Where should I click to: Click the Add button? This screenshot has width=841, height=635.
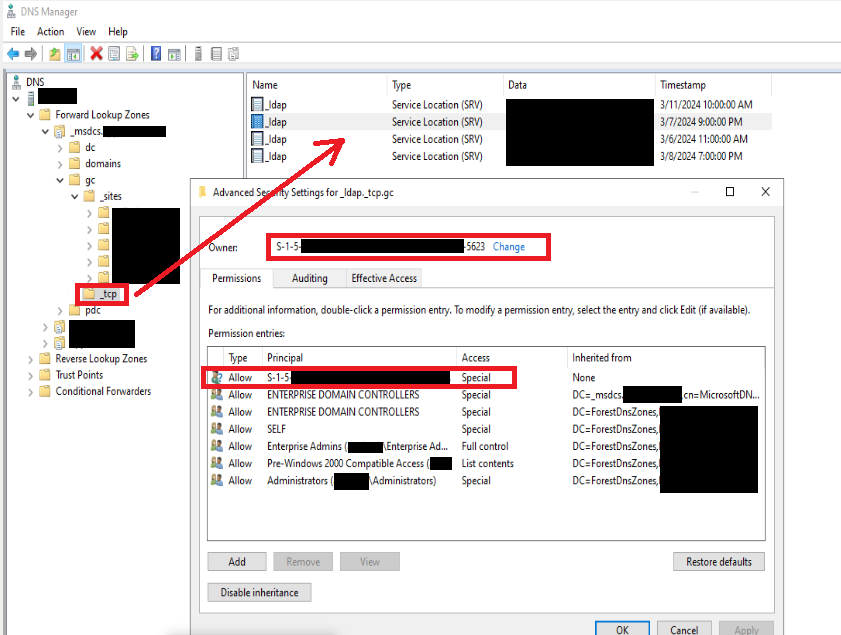pyautogui.click(x=237, y=562)
